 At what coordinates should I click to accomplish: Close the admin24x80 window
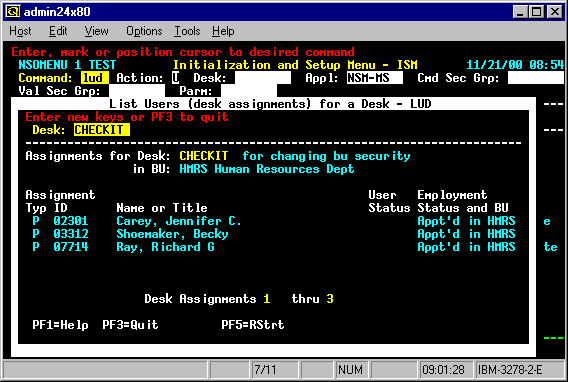(x=555, y=12)
